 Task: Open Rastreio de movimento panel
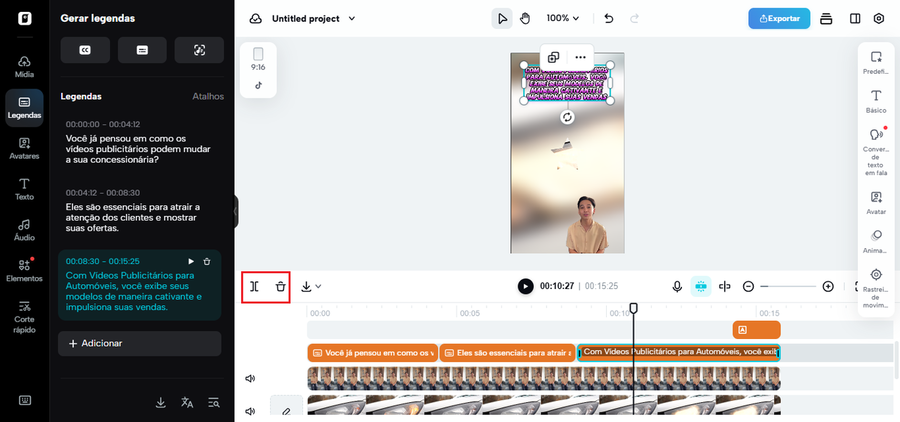pos(876,288)
